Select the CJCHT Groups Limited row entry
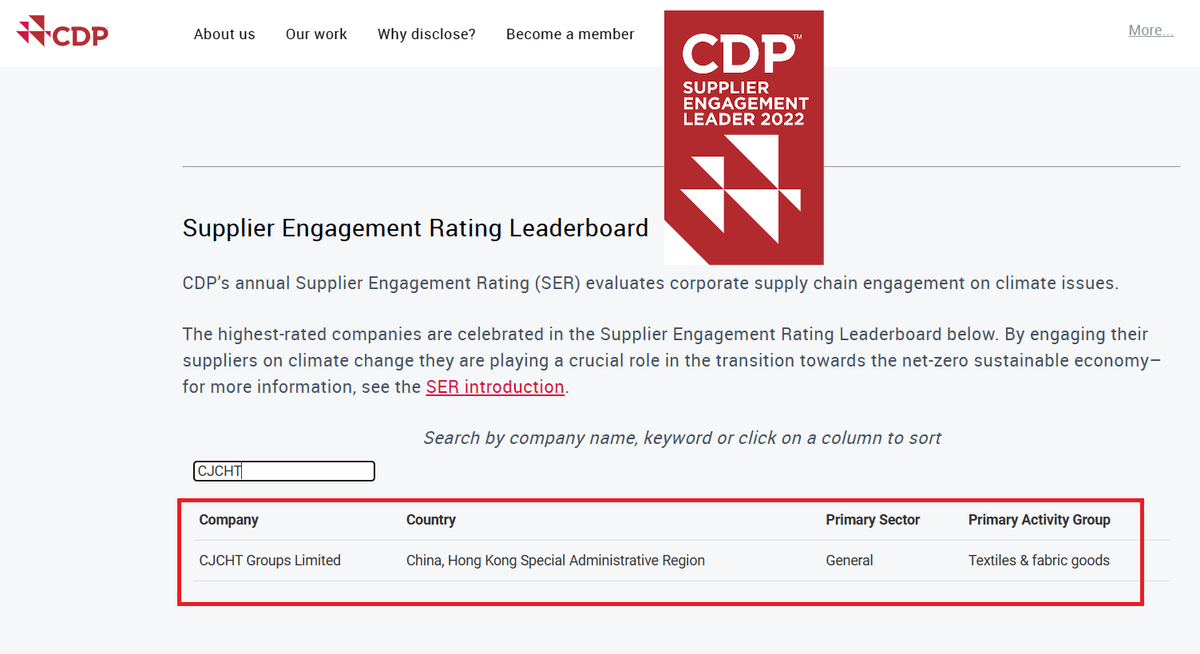 (x=270, y=561)
